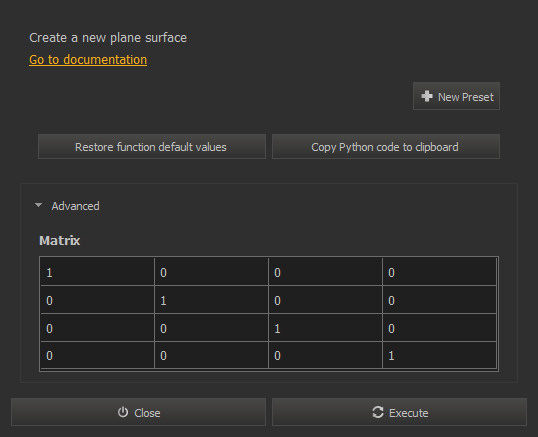Select matrix cell row one column two

click(211, 272)
